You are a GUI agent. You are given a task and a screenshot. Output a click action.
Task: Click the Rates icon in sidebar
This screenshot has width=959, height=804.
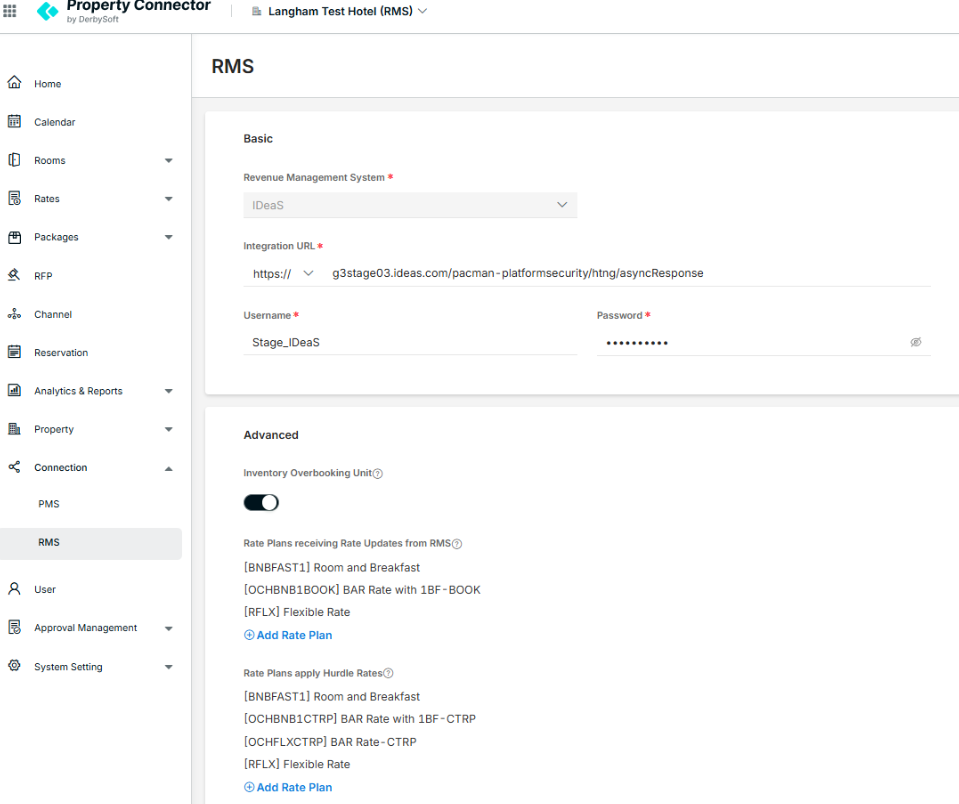pos(14,198)
